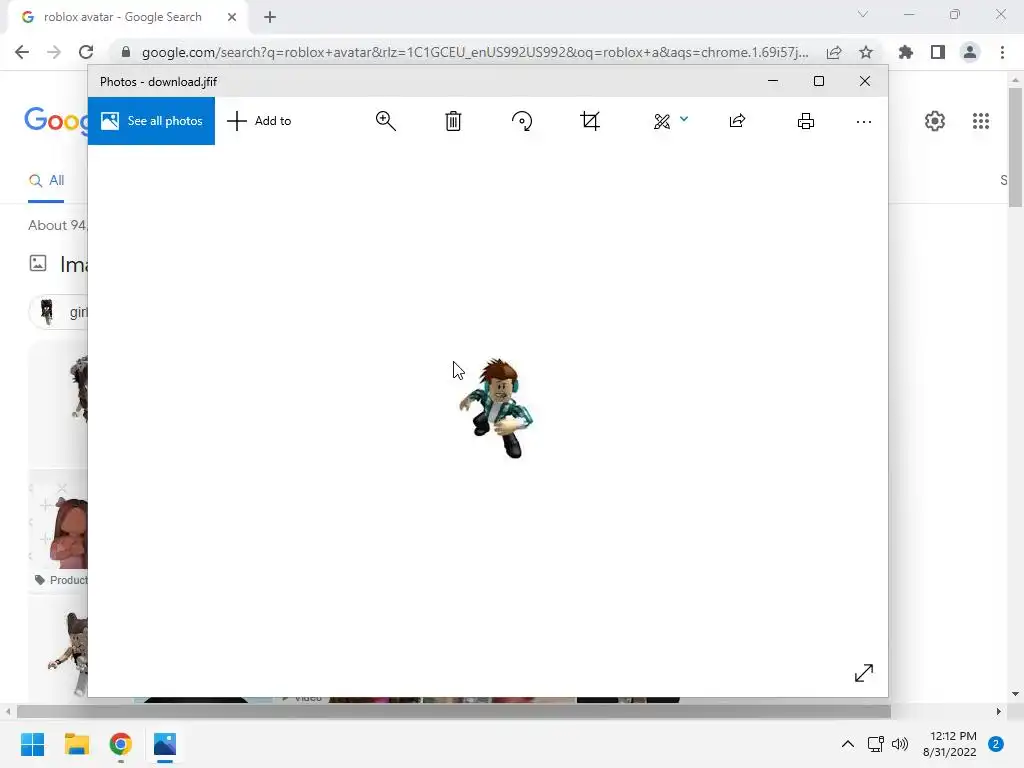The width and height of the screenshot is (1024, 768).
Task: Click the vertical scrollbar in Chrome
Action: [1016, 148]
